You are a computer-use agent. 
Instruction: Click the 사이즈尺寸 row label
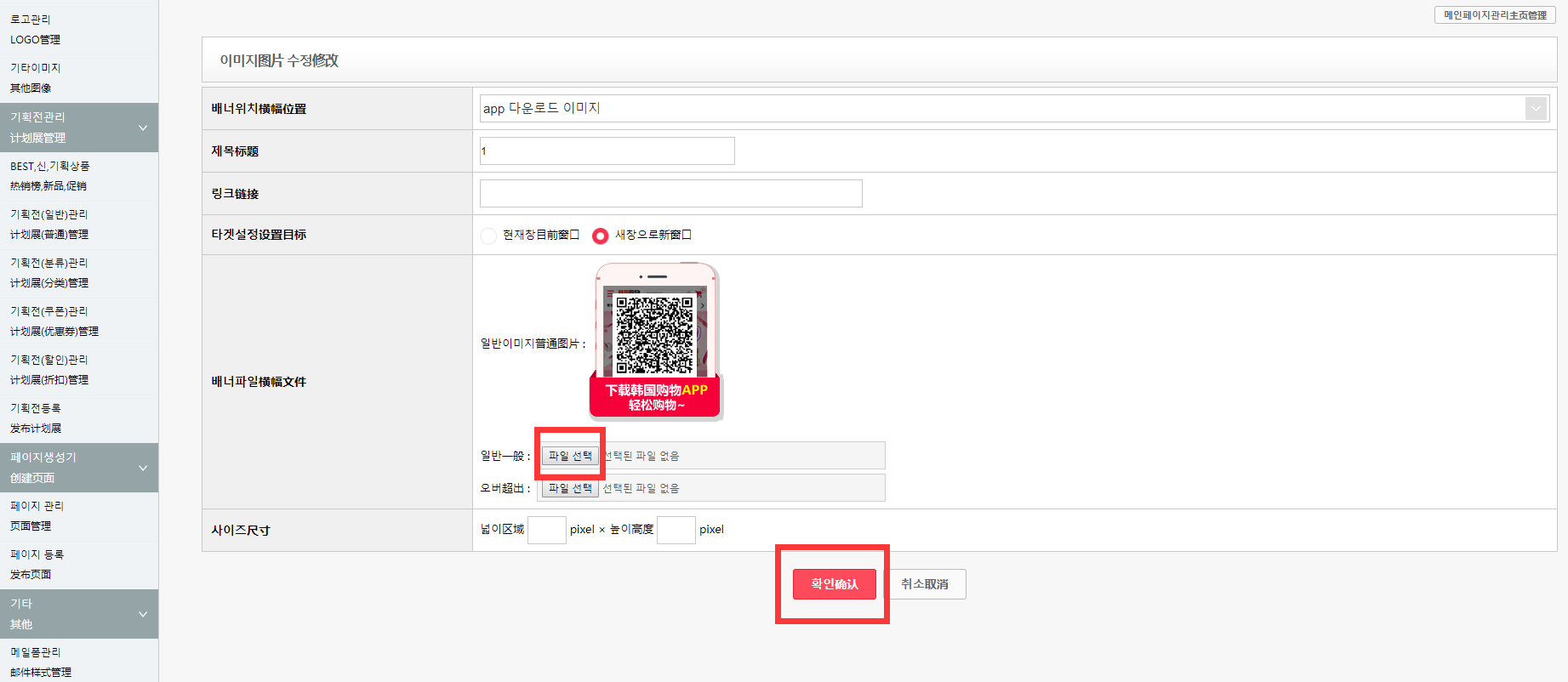(x=241, y=531)
